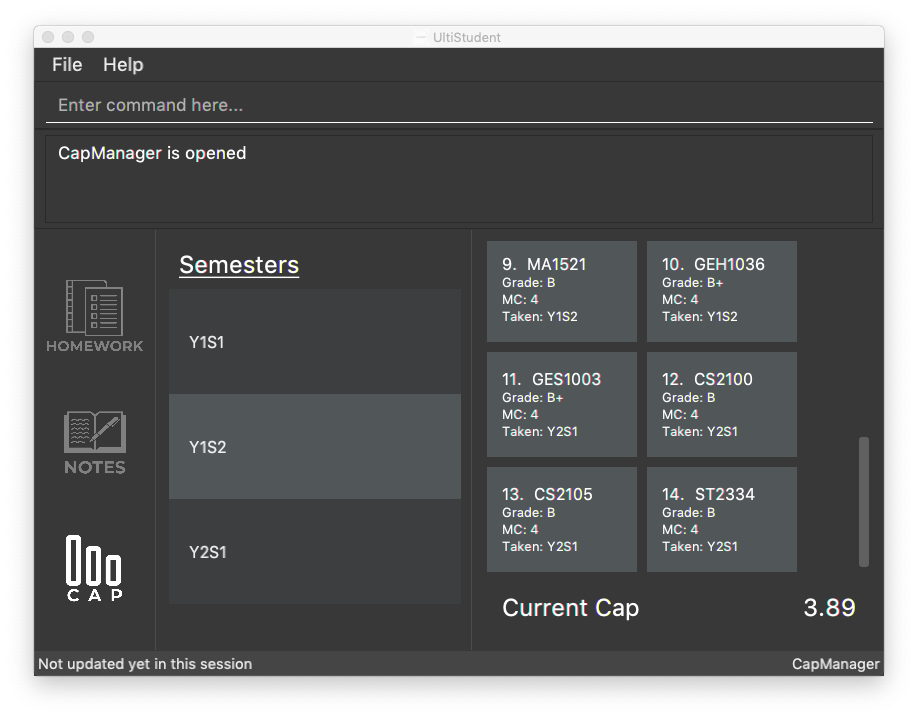918x718 pixels.
Task: Minimize the UltiStudent window
Action: pos(68,37)
